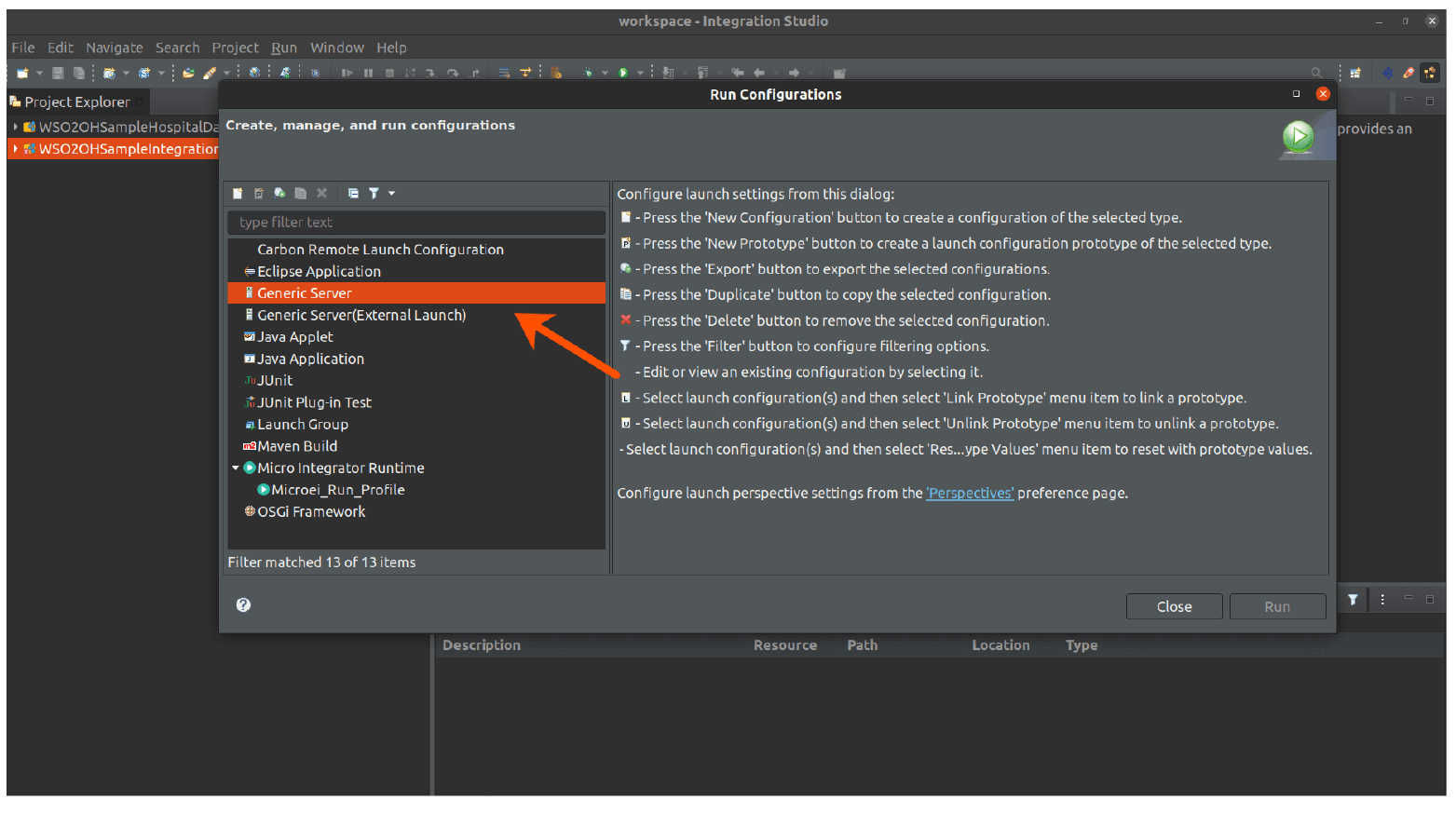Screen dimensions: 1456x814
Task: Click the Open Perspective toolbar icon
Action: (x=1355, y=73)
